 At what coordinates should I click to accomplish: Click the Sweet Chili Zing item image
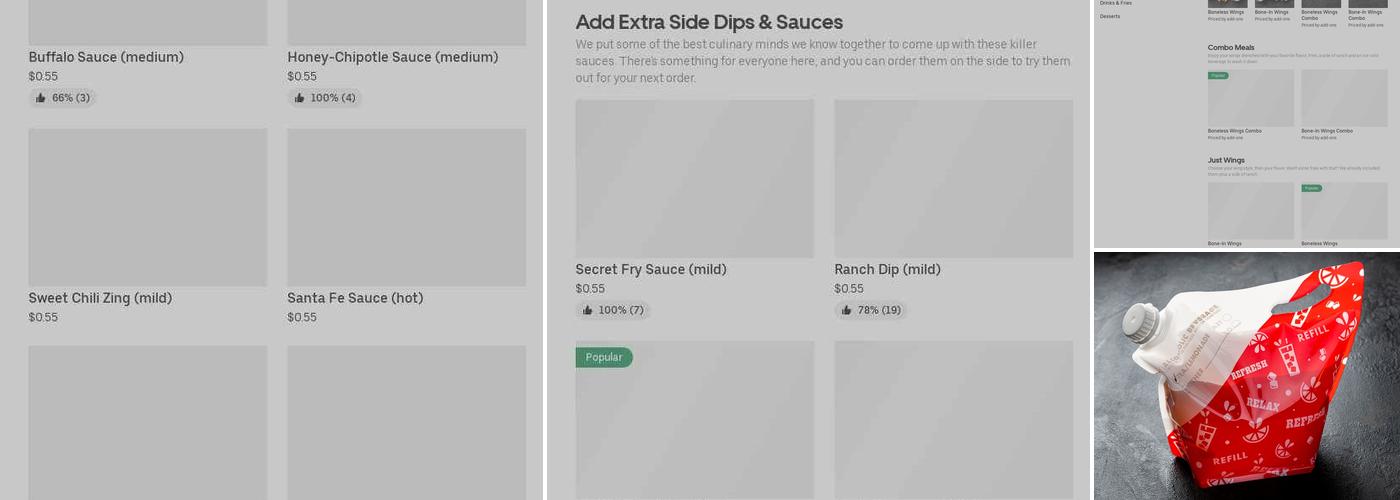[147, 207]
